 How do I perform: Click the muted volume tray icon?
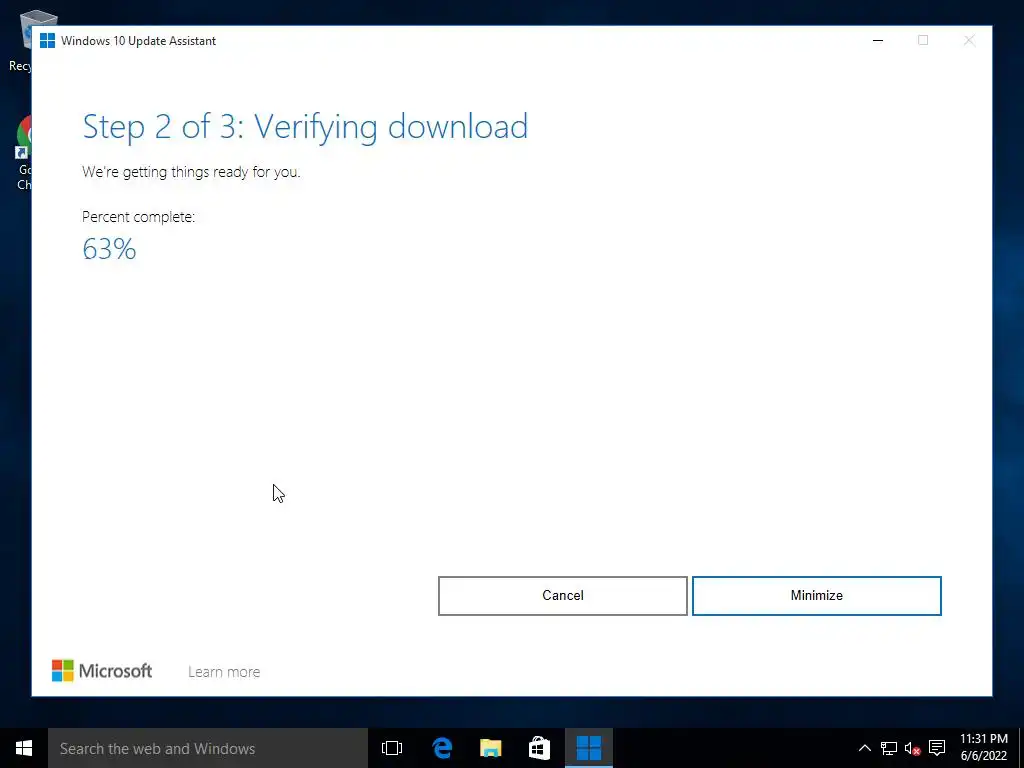912,748
